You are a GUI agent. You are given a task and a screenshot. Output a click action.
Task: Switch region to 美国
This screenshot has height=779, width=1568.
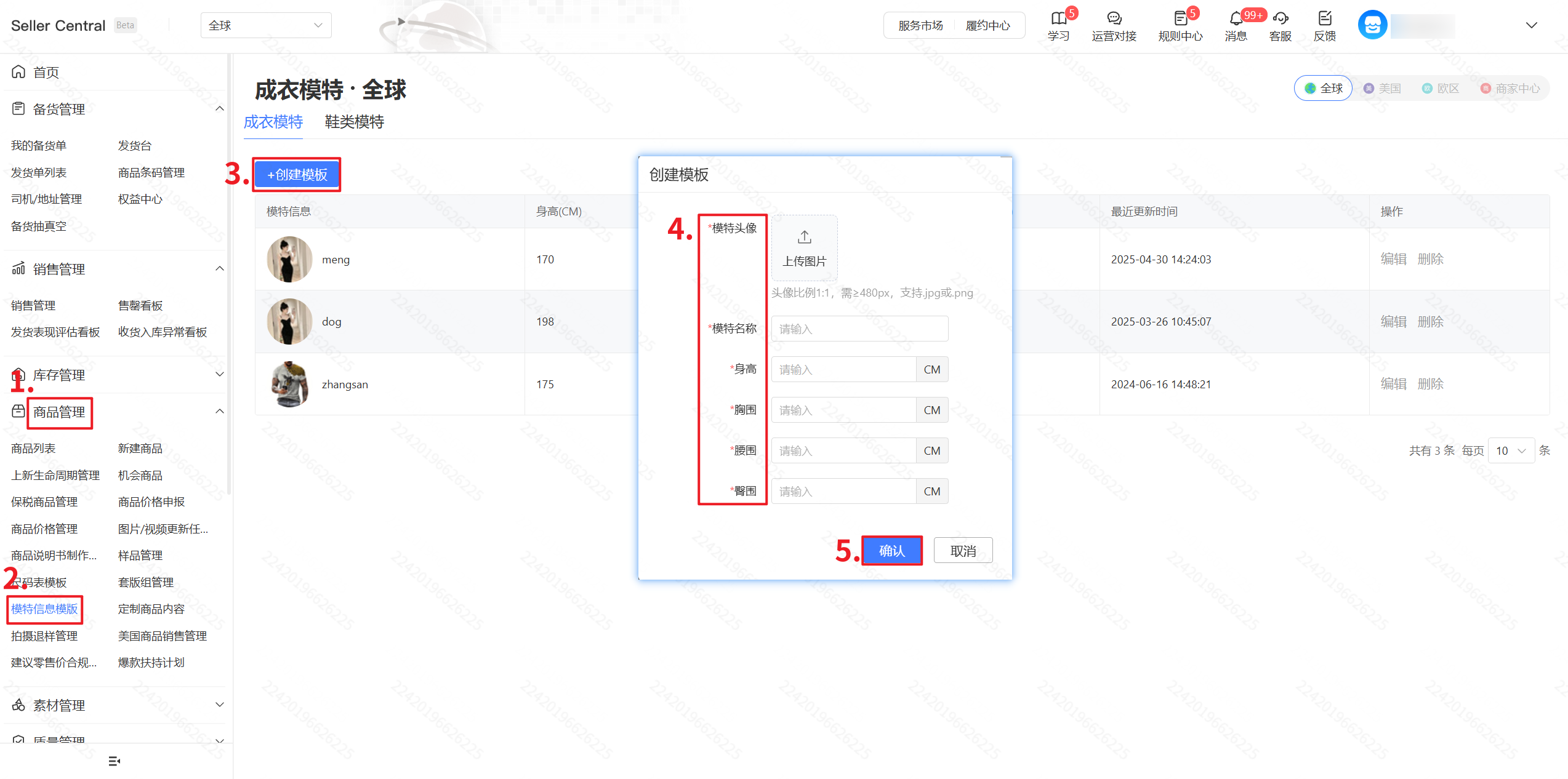[1383, 89]
